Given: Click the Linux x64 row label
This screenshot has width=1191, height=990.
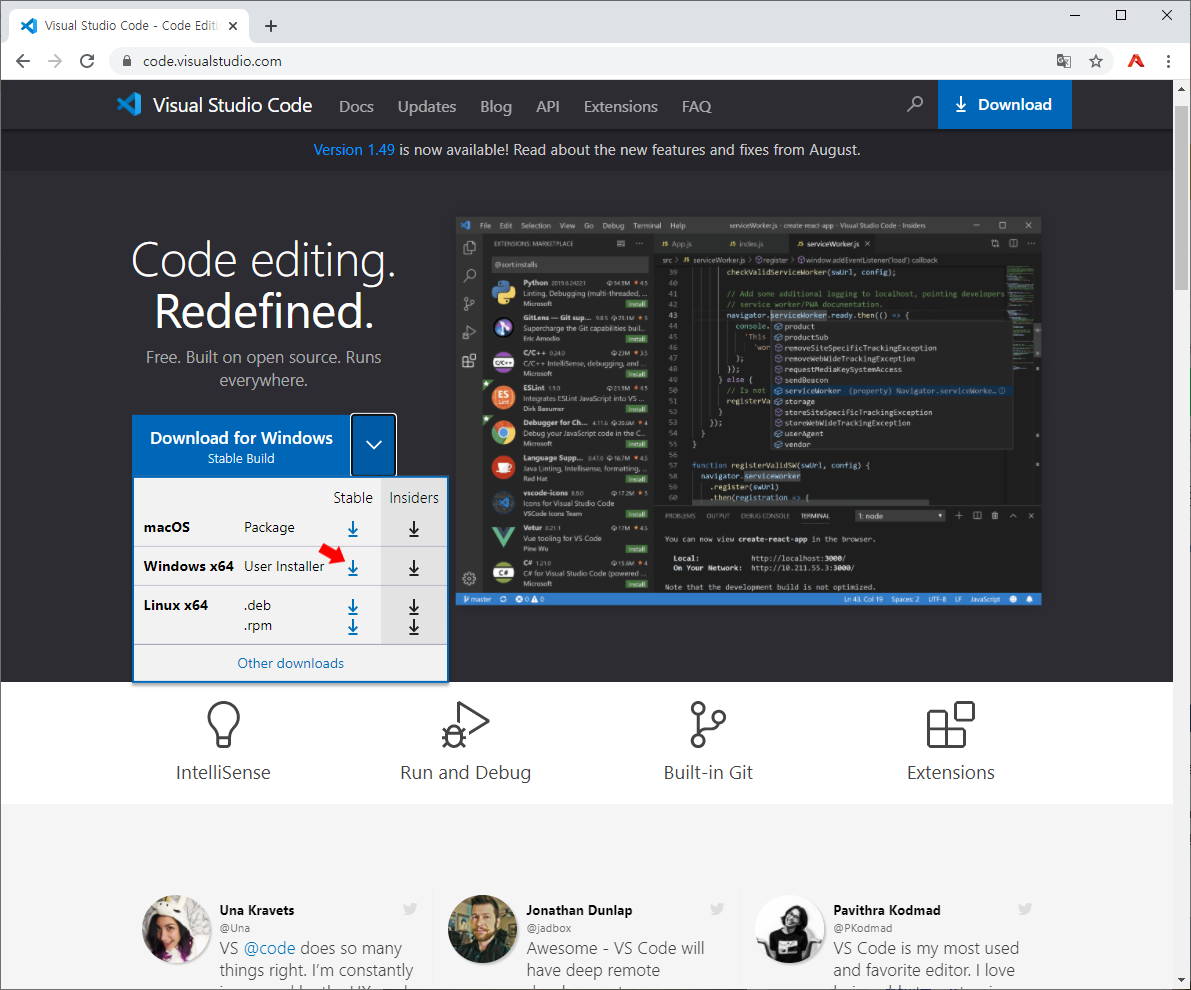Looking at the screenshot, I should pos(175,606).
